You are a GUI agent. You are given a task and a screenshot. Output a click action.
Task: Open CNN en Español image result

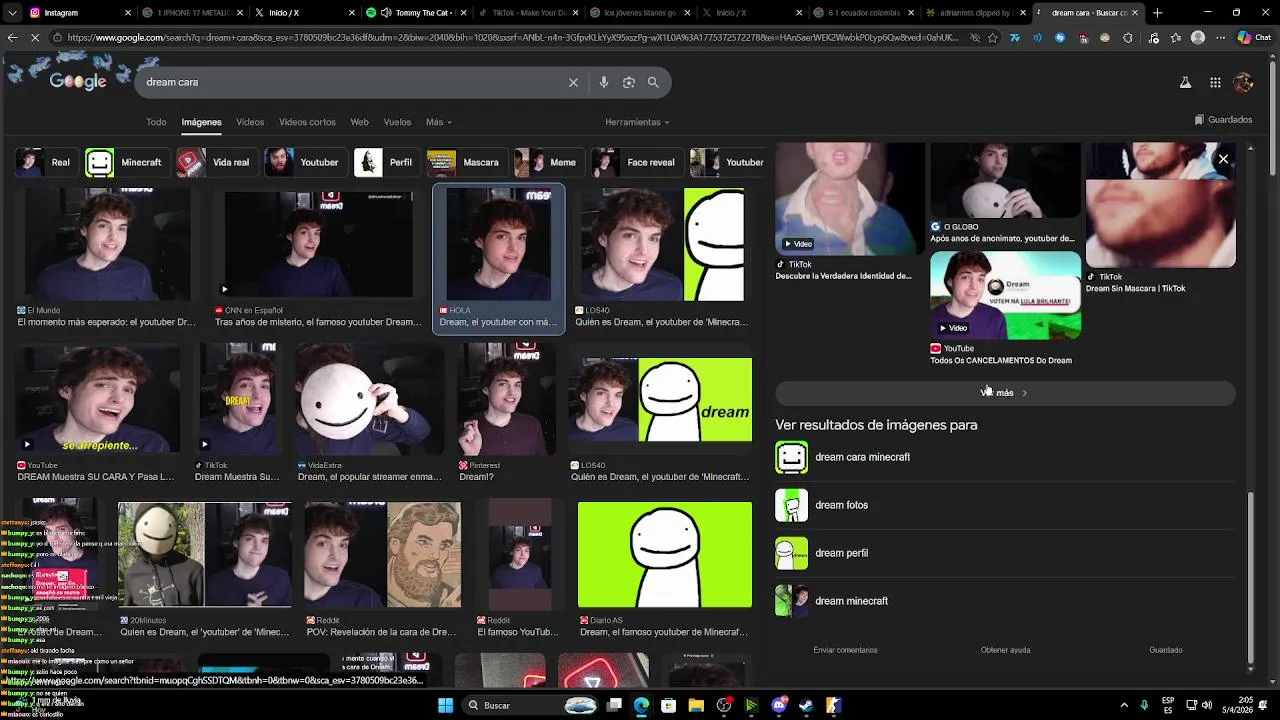pyautogui.click(x=318, y=244)
